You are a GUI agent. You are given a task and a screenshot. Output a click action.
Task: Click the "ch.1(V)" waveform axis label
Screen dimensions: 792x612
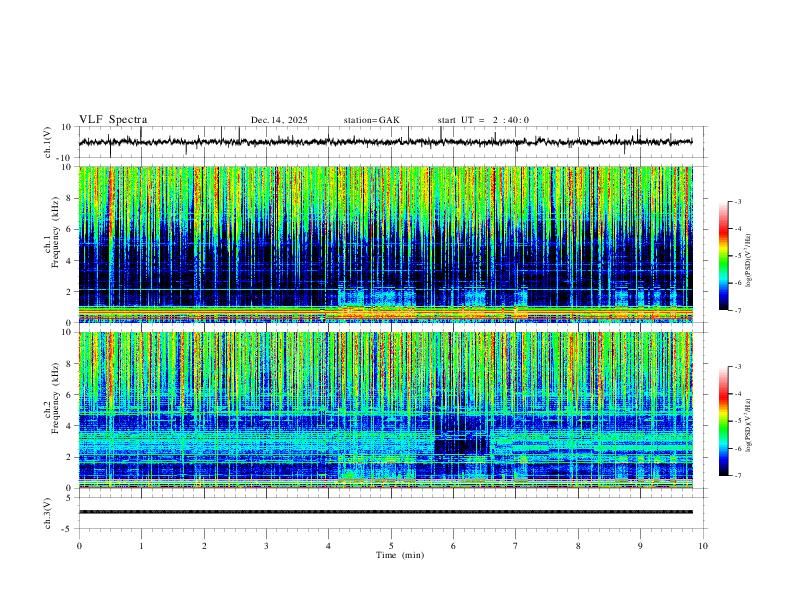[47, 142]
